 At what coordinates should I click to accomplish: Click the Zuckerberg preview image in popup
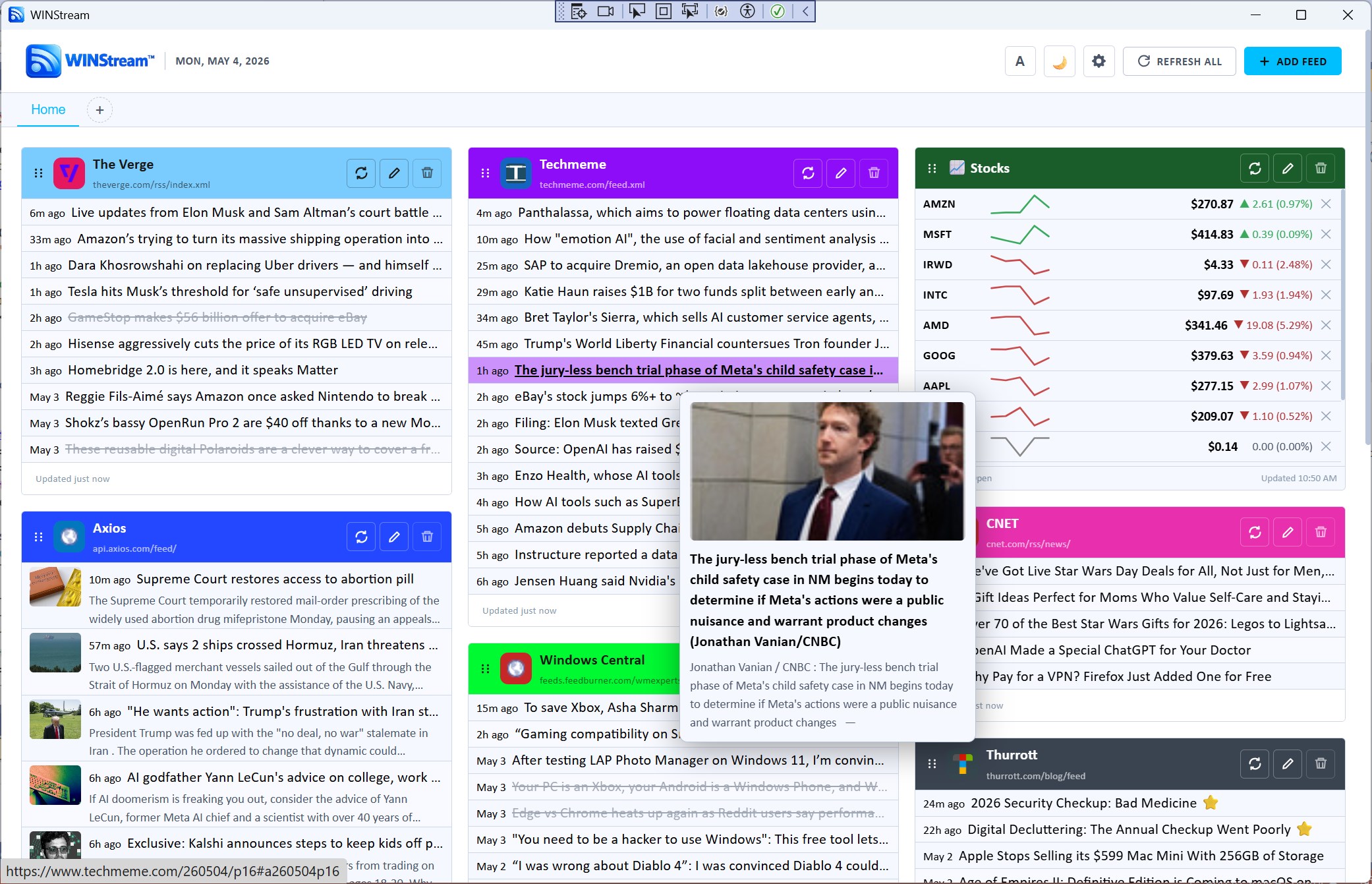click(x=827, y=471)
